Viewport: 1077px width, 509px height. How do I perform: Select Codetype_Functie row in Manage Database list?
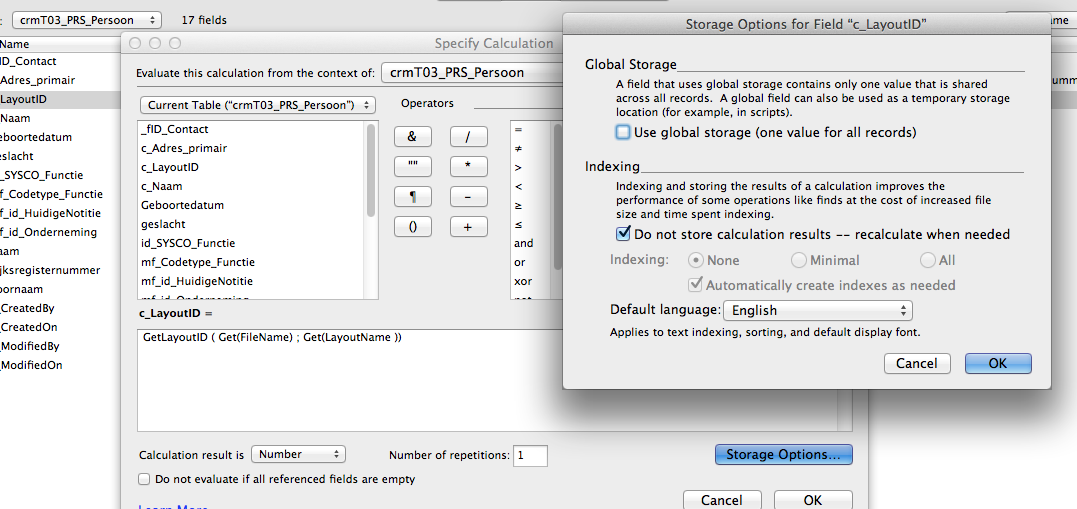pyautogui.click(x=60, y=194)
